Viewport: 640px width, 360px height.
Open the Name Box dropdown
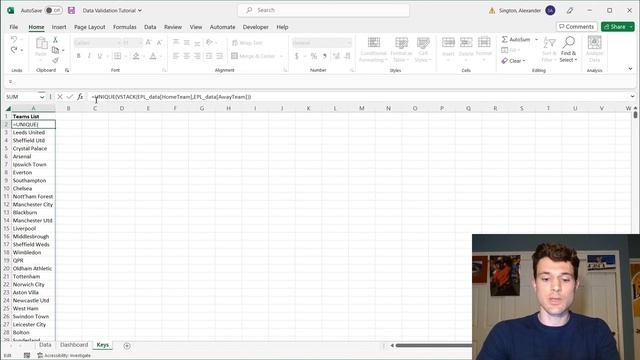42,97
